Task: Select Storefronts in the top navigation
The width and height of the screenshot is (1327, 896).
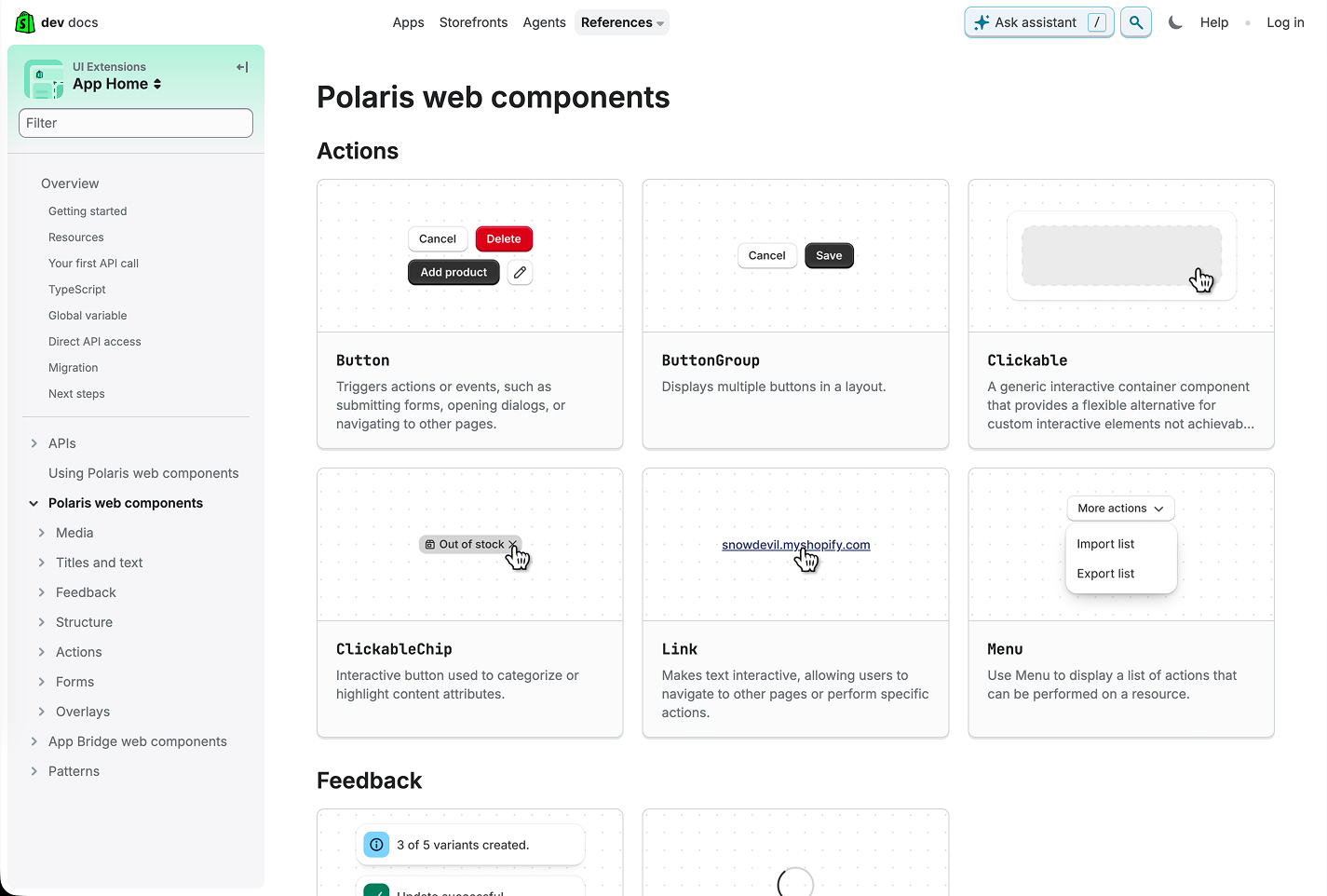Action: [473, 21]
